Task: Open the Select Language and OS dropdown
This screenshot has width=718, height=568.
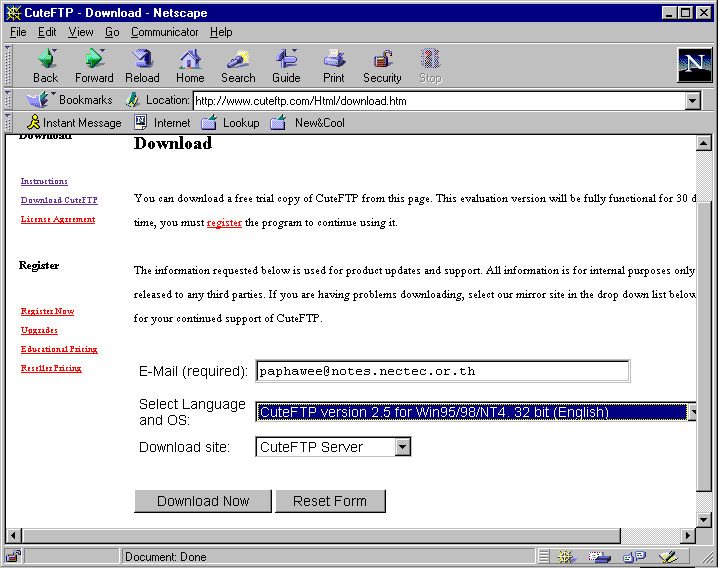Action: pyautogui.click(x=693, y=412)
